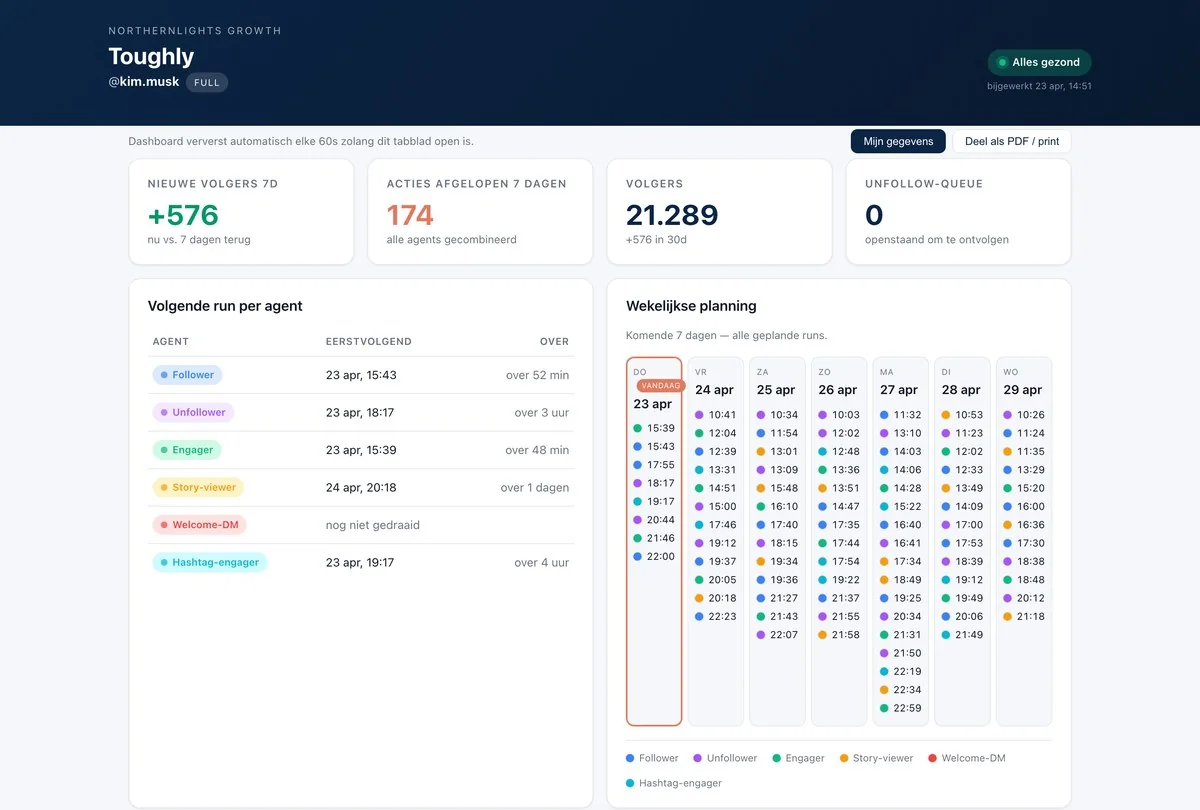Image resolution: width=1200 pixels, height=810 pixels.
Task: Click the 'over 4 uur' cell
Action: (x=542, y=562)
